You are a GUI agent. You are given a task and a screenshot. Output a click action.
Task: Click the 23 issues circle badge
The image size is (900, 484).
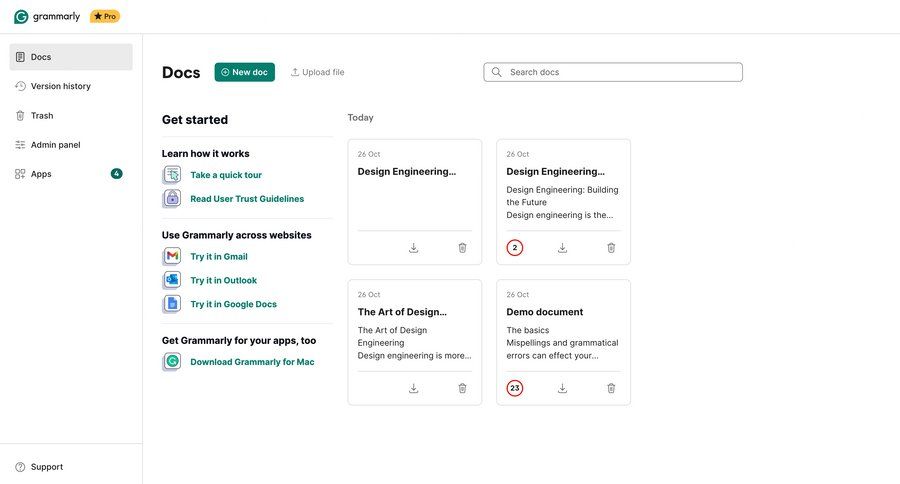click(x=515, y=389)
